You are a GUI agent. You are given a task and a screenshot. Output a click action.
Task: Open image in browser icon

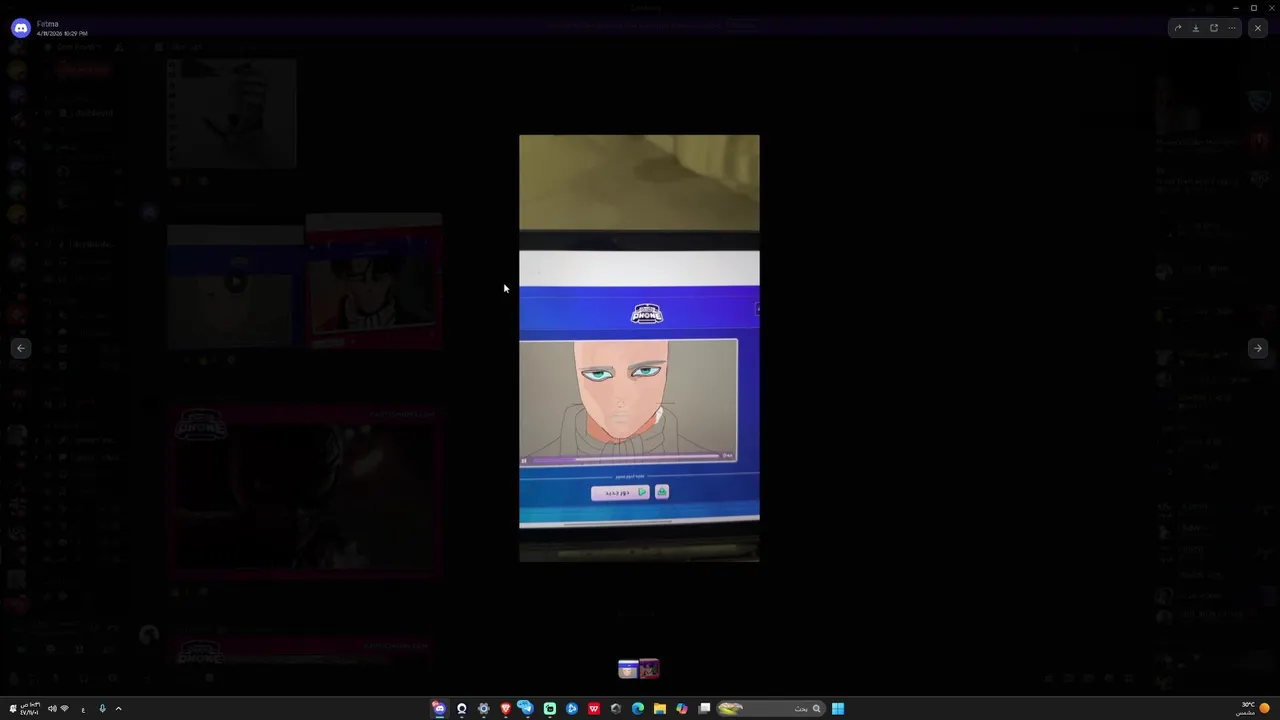pyautogui.click(x=1214, y=28)
